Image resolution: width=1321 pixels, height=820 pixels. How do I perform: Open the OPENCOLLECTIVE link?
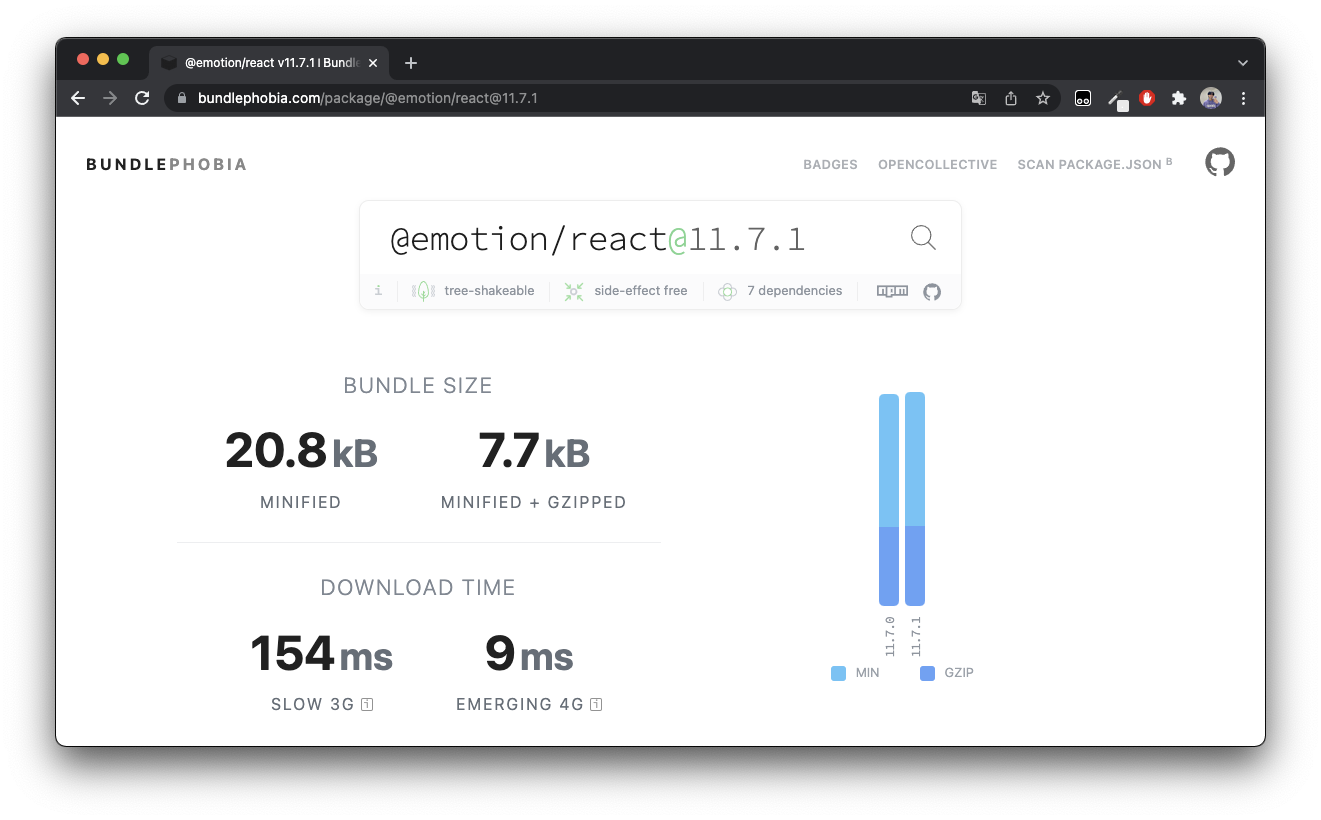click(x=937, y=164)
